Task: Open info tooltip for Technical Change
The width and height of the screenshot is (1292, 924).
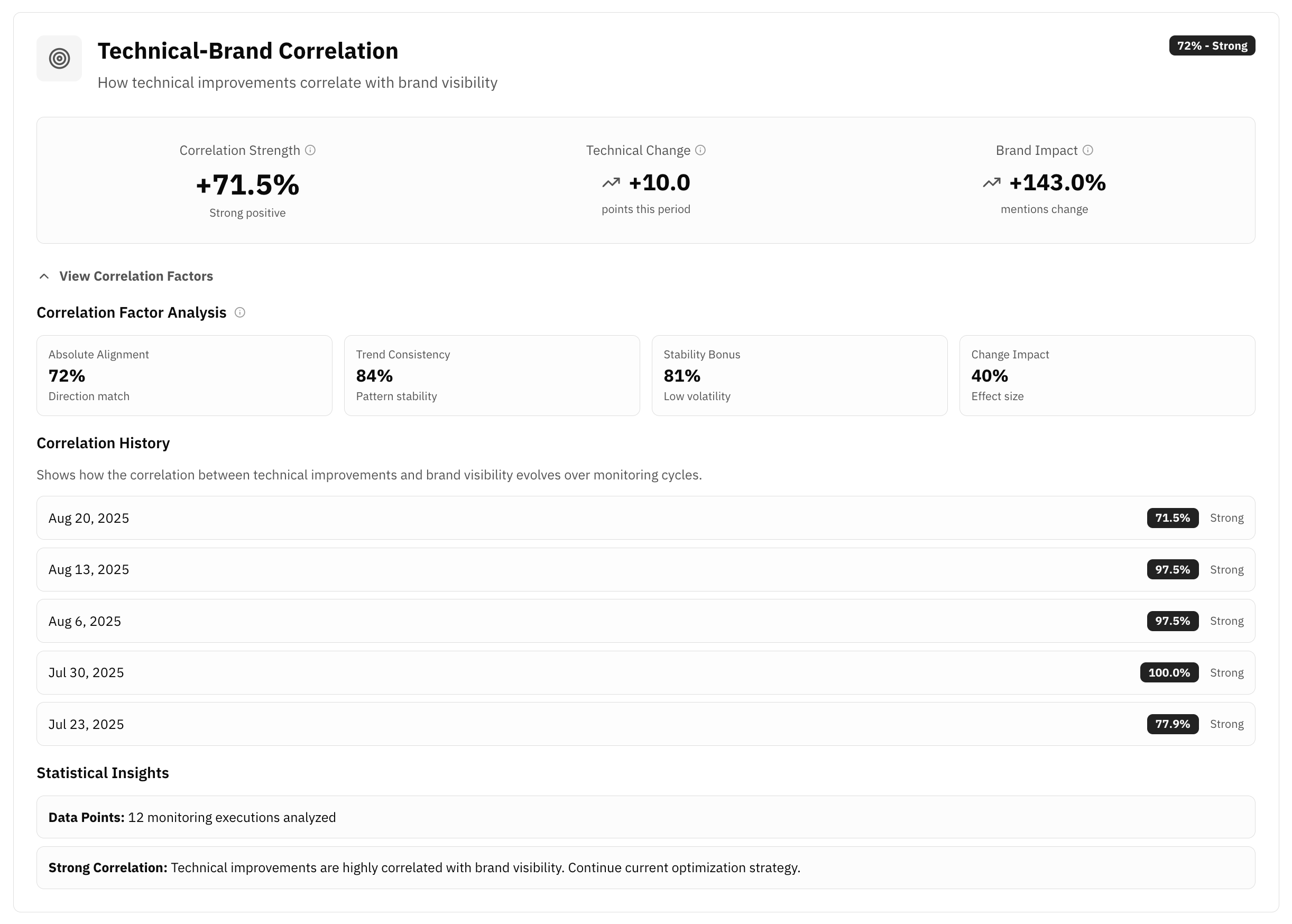Action: point(700,150)
